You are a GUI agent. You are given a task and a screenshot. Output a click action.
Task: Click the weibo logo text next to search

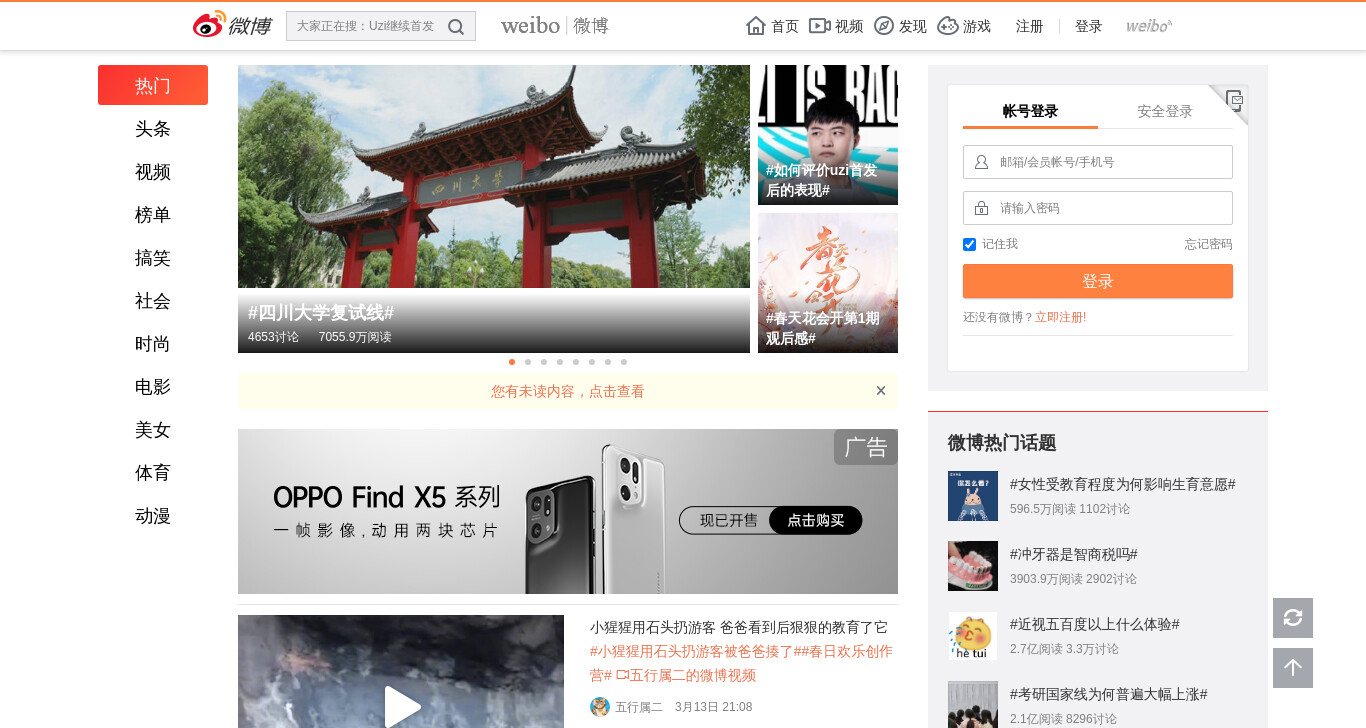(x=555, y=26)
